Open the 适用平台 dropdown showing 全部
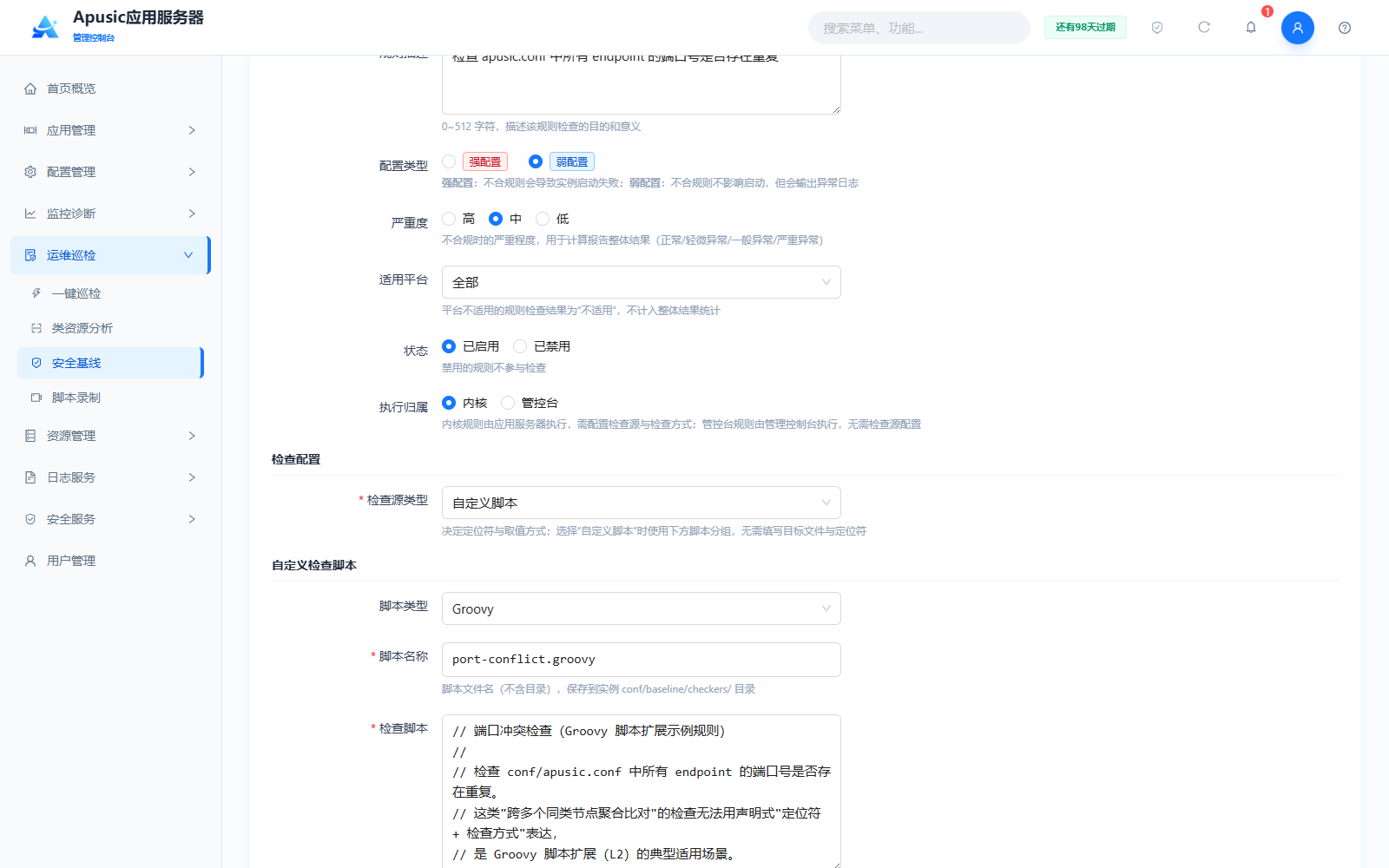Screen dimensions: 1389x868 coord(641,282)
